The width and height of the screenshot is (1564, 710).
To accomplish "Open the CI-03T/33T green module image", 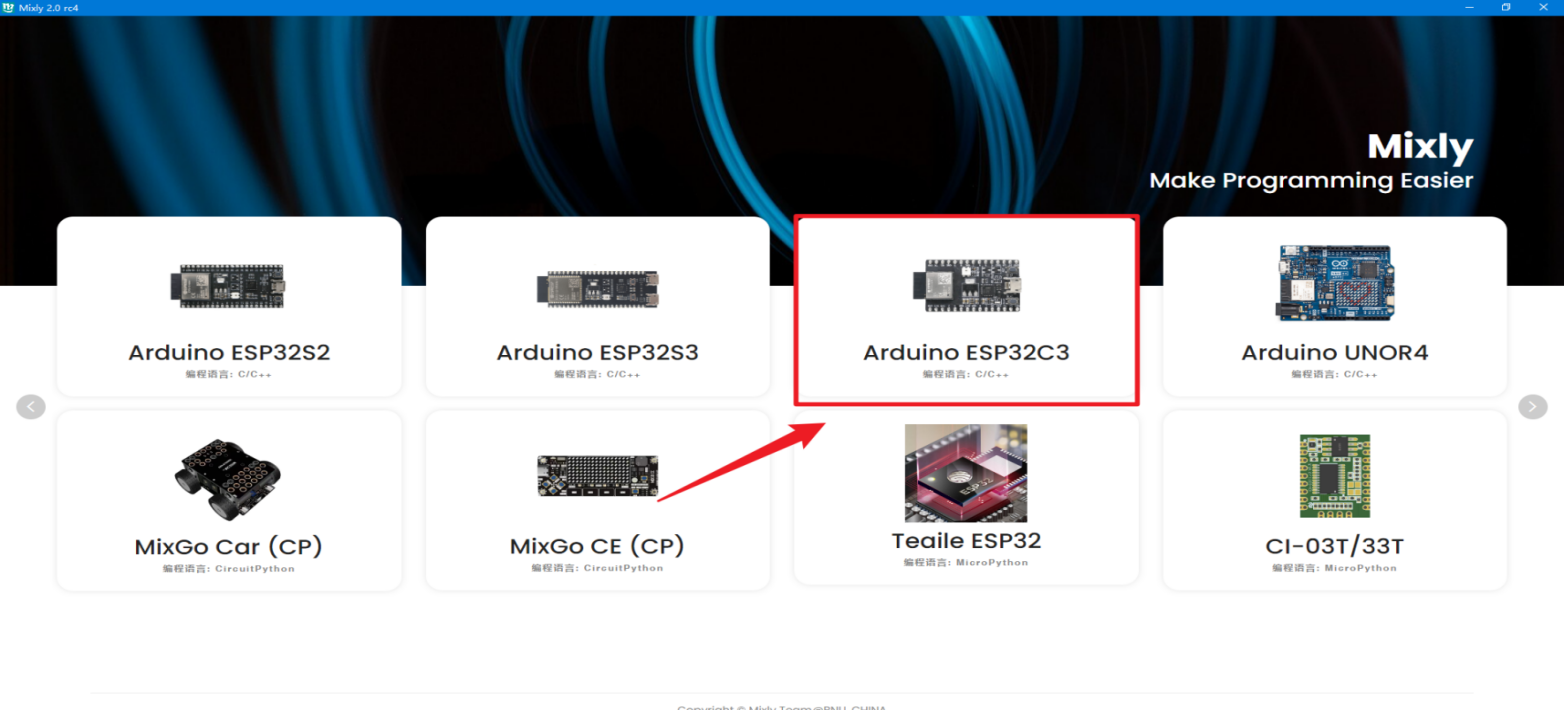I will click(x=1334, y=475).
